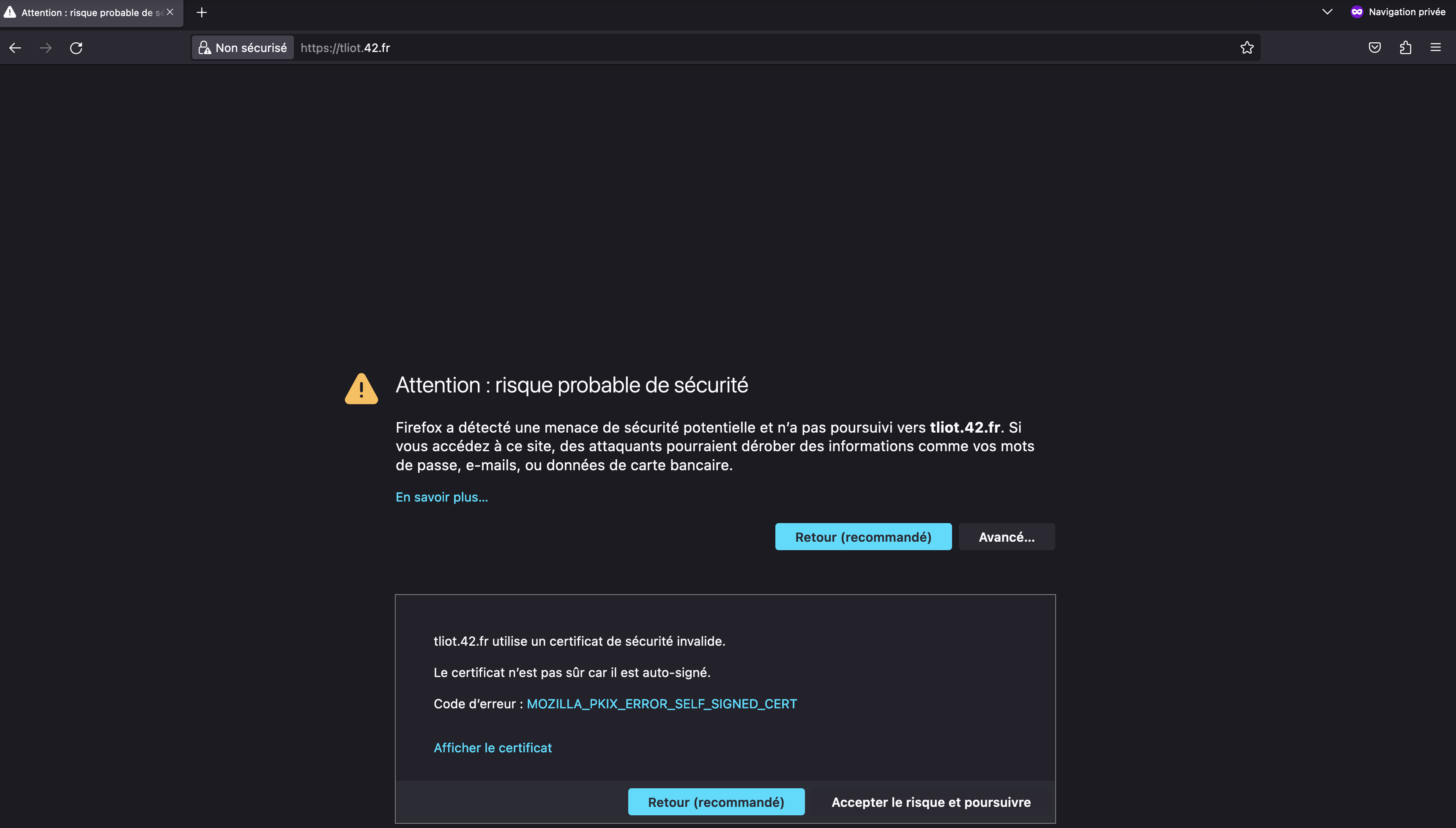The width and height of the screenshot is (1456, 828).
Task: Close the security warning tab
Action: [x=170, y=12]
